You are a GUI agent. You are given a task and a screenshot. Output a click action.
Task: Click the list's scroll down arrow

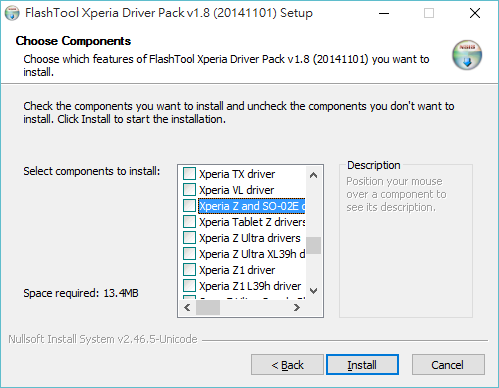(313, 291)
